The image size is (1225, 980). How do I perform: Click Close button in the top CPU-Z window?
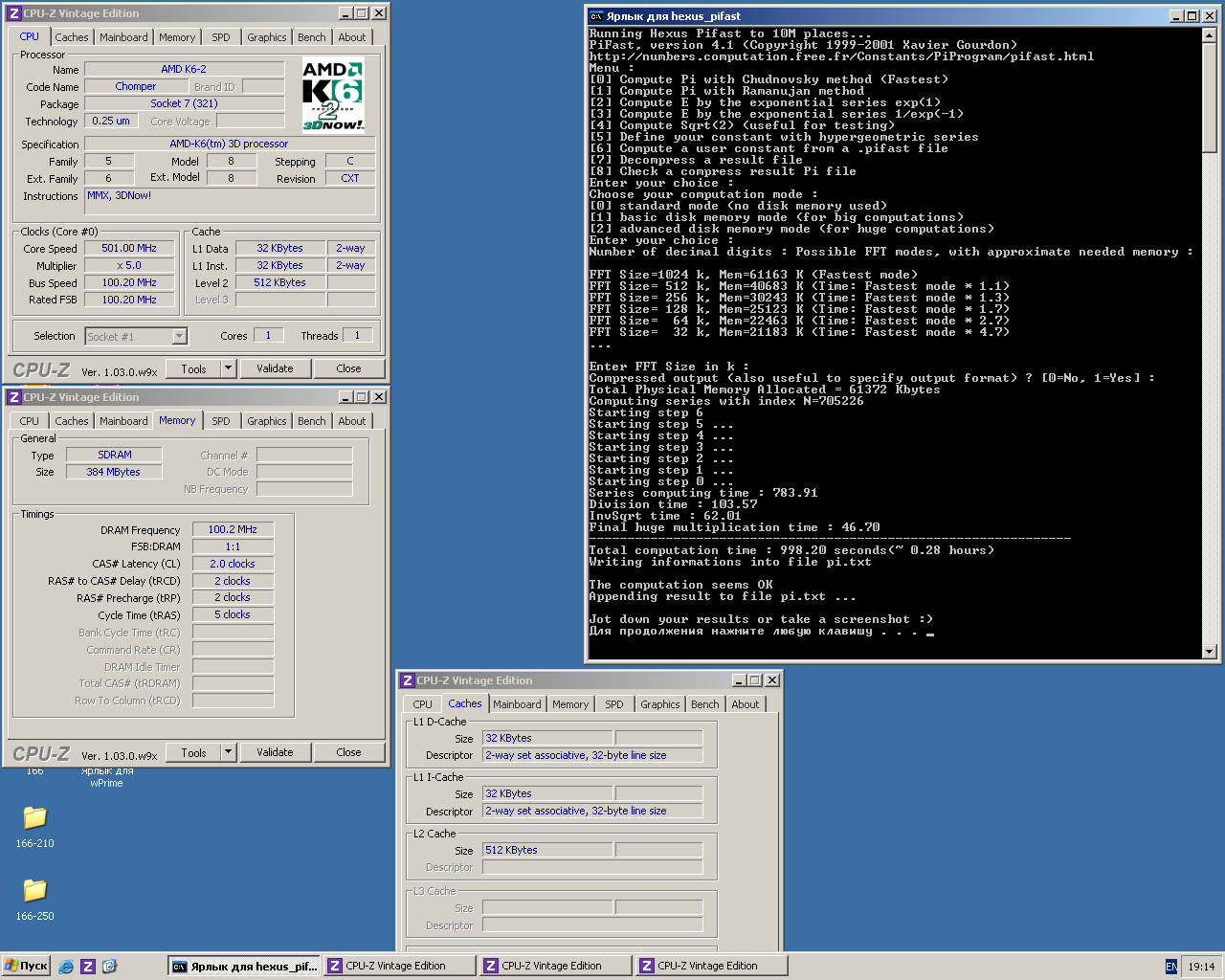(x=348, y=368)
